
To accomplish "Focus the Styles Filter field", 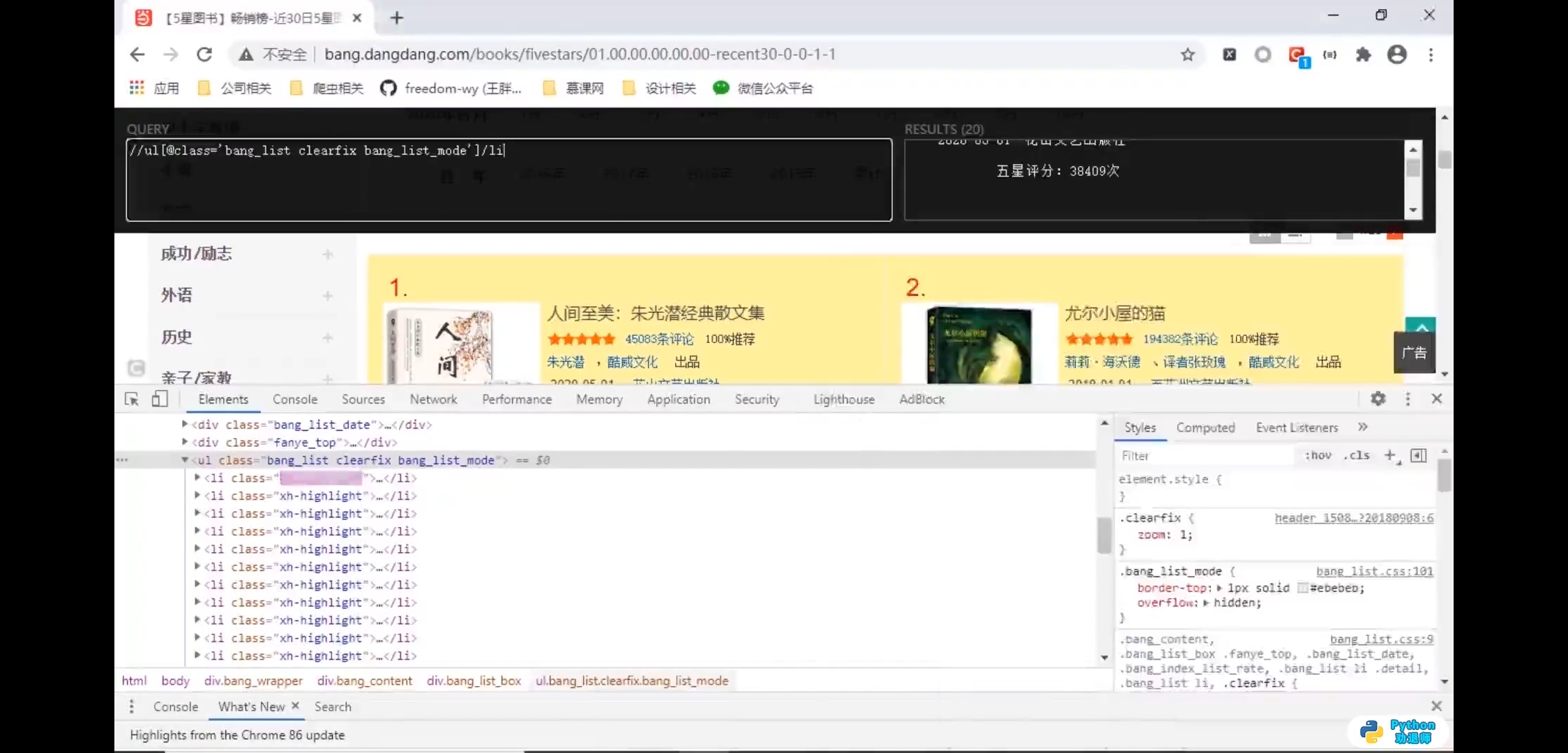I will point(1207,455).
